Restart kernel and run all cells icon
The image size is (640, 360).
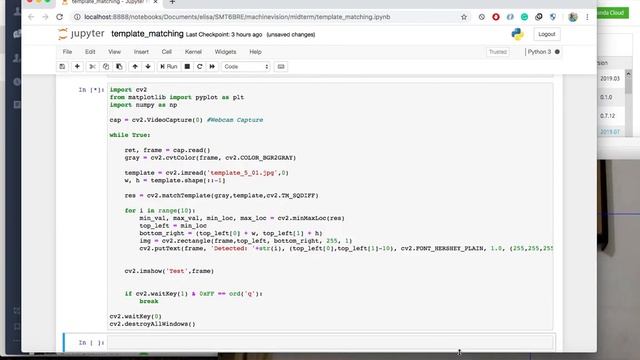[212, 67]
